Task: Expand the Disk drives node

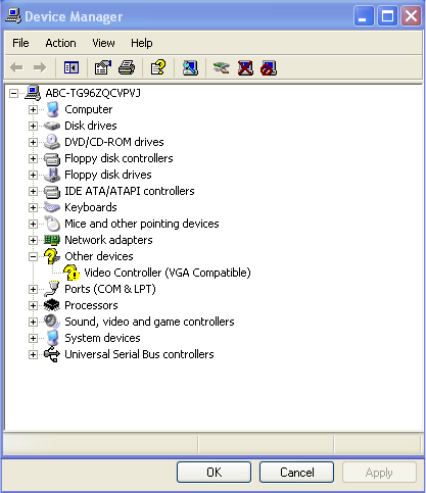Action: [x=33, y=126]
